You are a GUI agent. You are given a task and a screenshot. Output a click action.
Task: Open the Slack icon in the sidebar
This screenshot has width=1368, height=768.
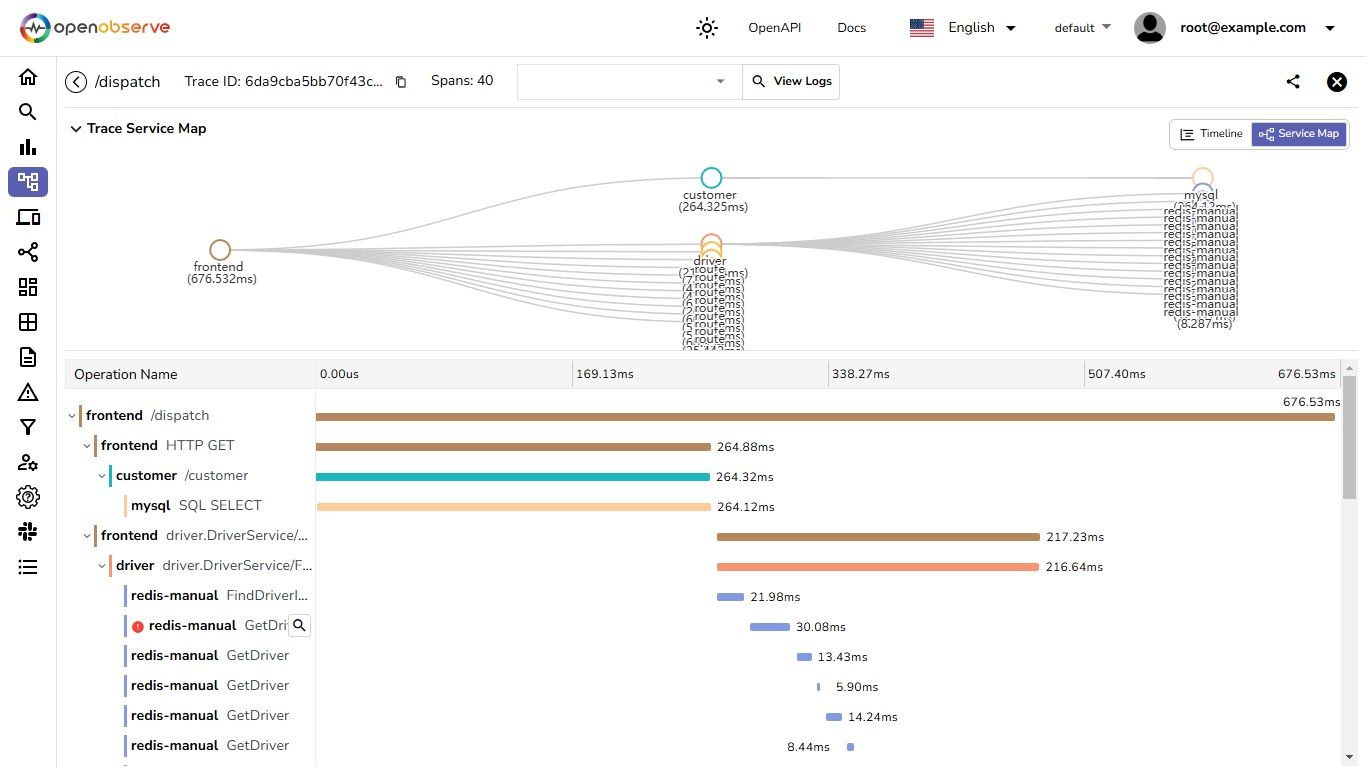[28, 532]
